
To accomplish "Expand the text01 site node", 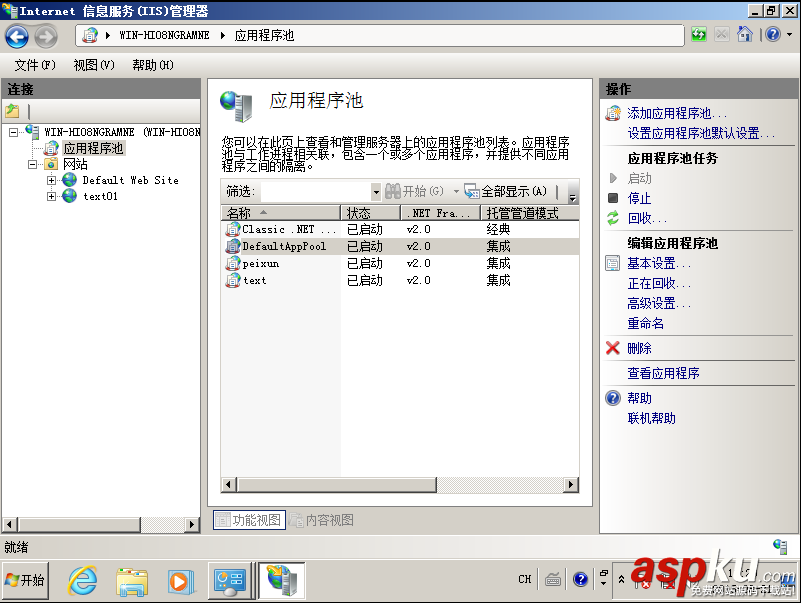I will [51, 196].
